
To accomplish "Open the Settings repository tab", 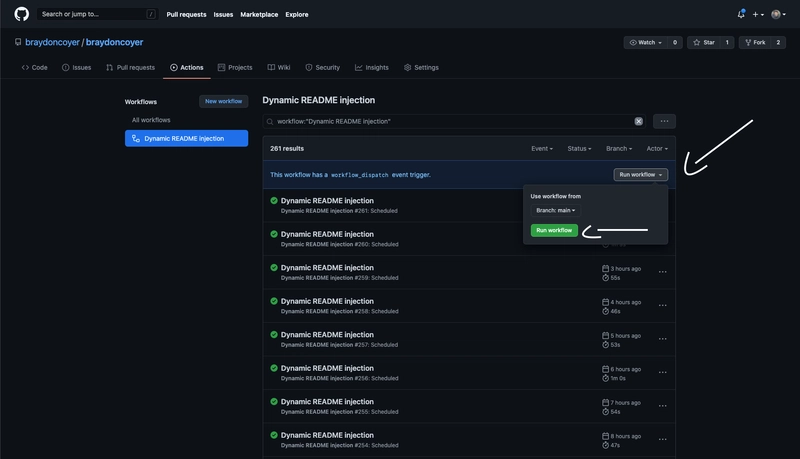I will coord(421,67).
